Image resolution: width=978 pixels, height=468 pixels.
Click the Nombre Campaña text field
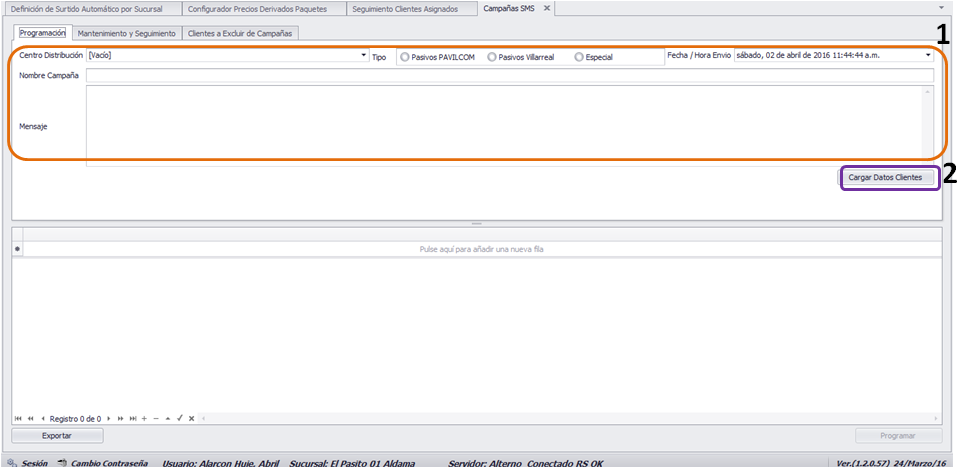(510, 76)
